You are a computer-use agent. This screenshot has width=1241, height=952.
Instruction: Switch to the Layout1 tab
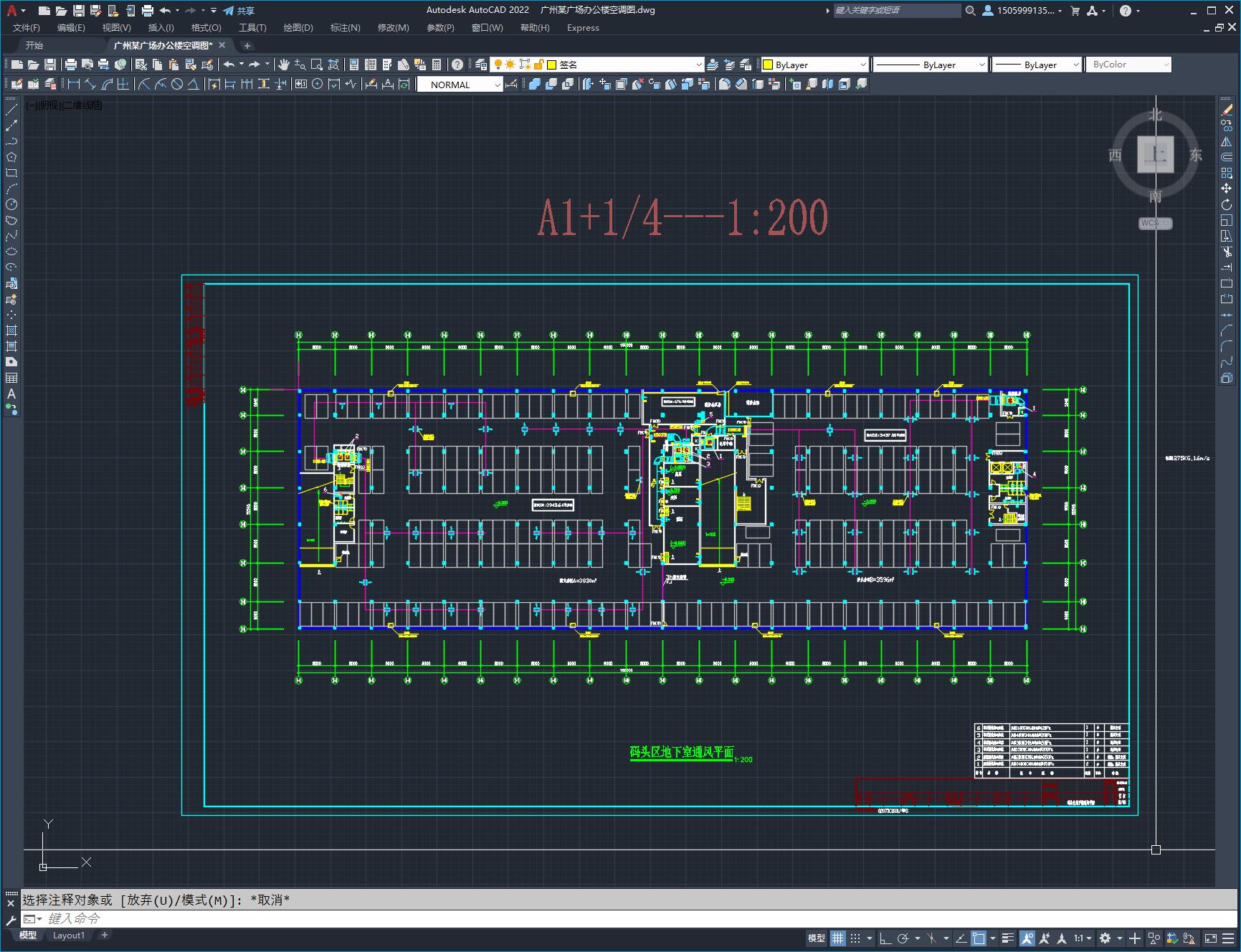point(69,935)
